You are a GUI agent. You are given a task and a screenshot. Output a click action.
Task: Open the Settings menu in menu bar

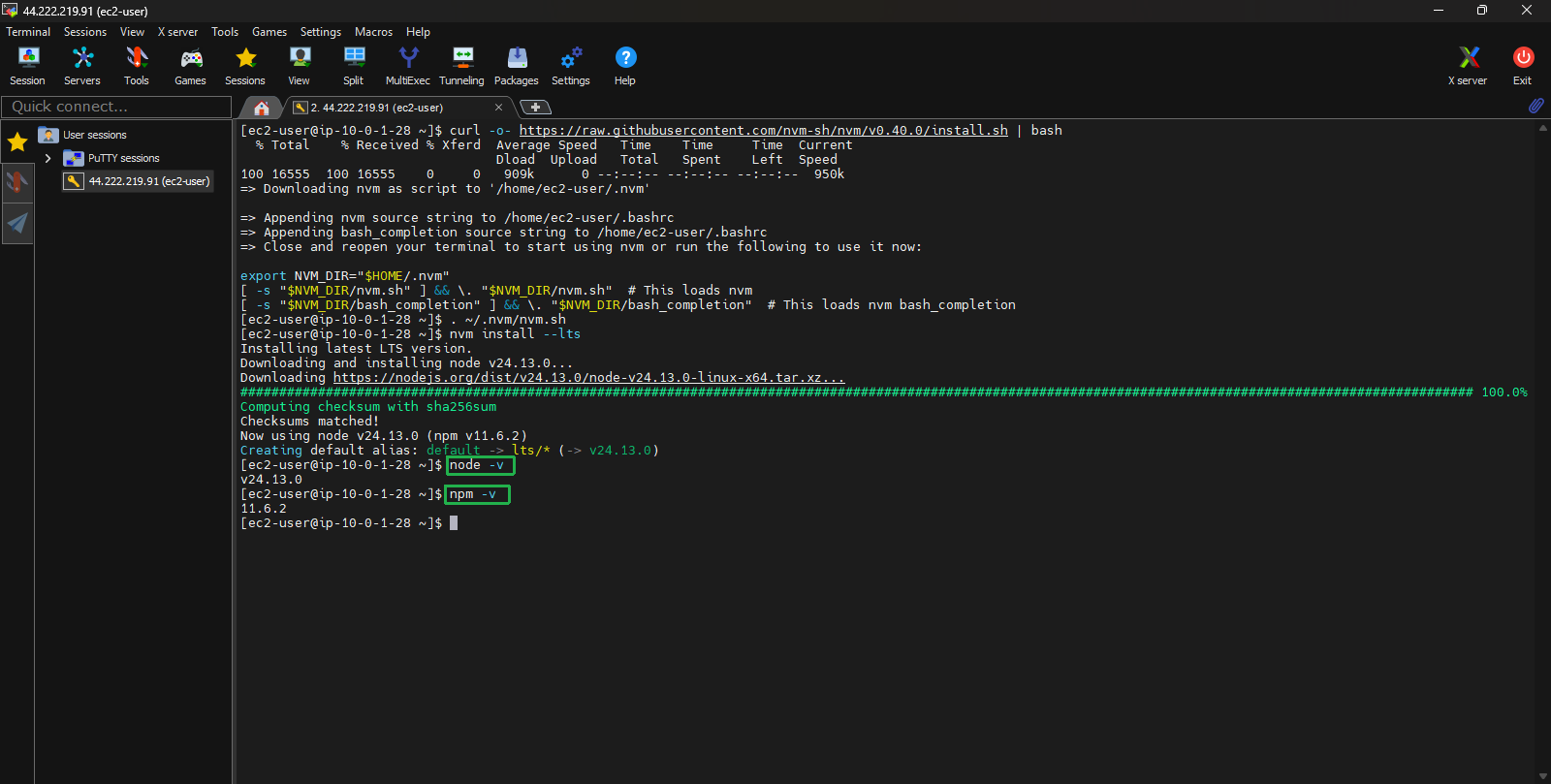click(321, 32)
